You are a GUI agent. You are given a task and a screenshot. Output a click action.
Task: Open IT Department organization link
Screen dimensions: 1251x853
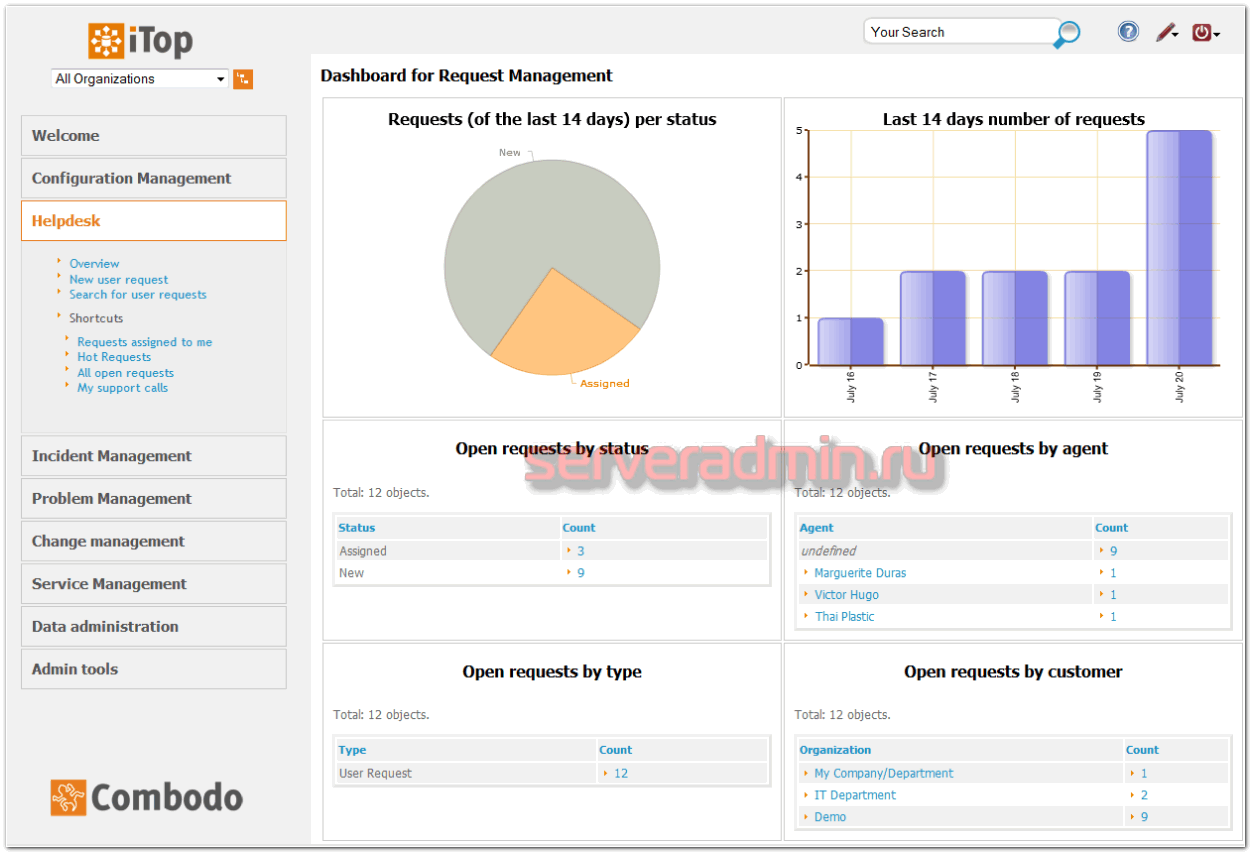click(x=855, y=795)
